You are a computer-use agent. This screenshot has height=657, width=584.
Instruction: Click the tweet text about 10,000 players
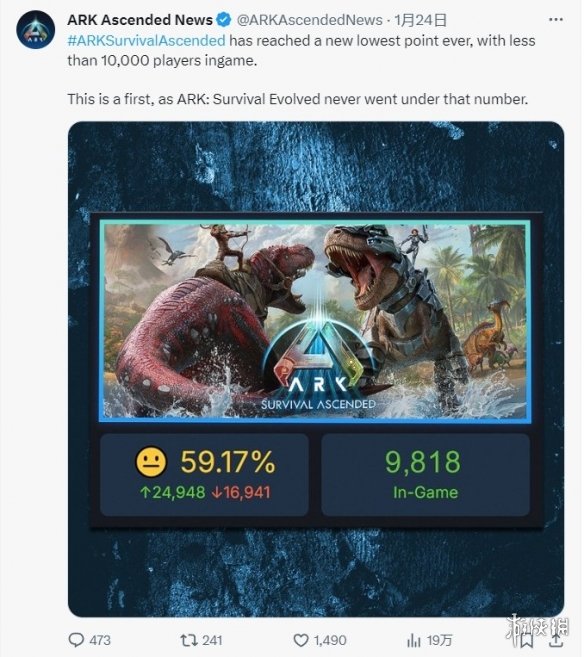301,50
